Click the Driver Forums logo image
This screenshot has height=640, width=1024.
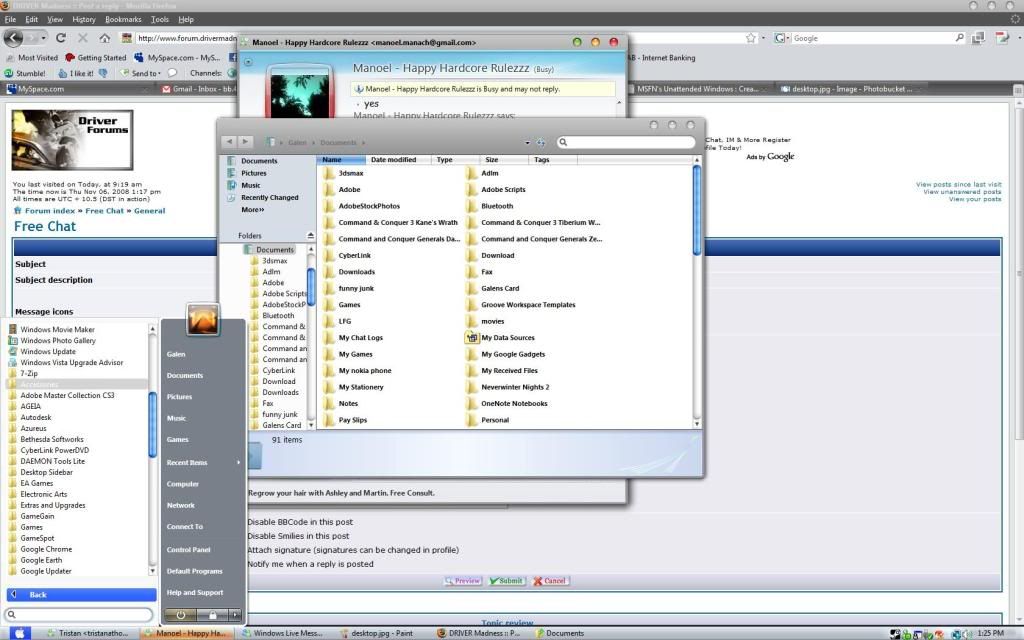click(x=72, y=140)
